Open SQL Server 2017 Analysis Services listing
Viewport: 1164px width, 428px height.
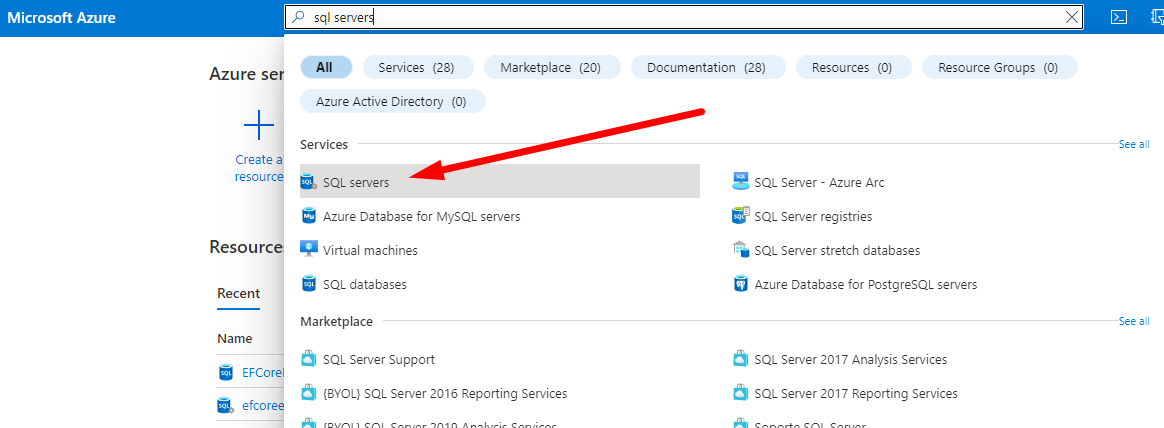coord(850,359)
